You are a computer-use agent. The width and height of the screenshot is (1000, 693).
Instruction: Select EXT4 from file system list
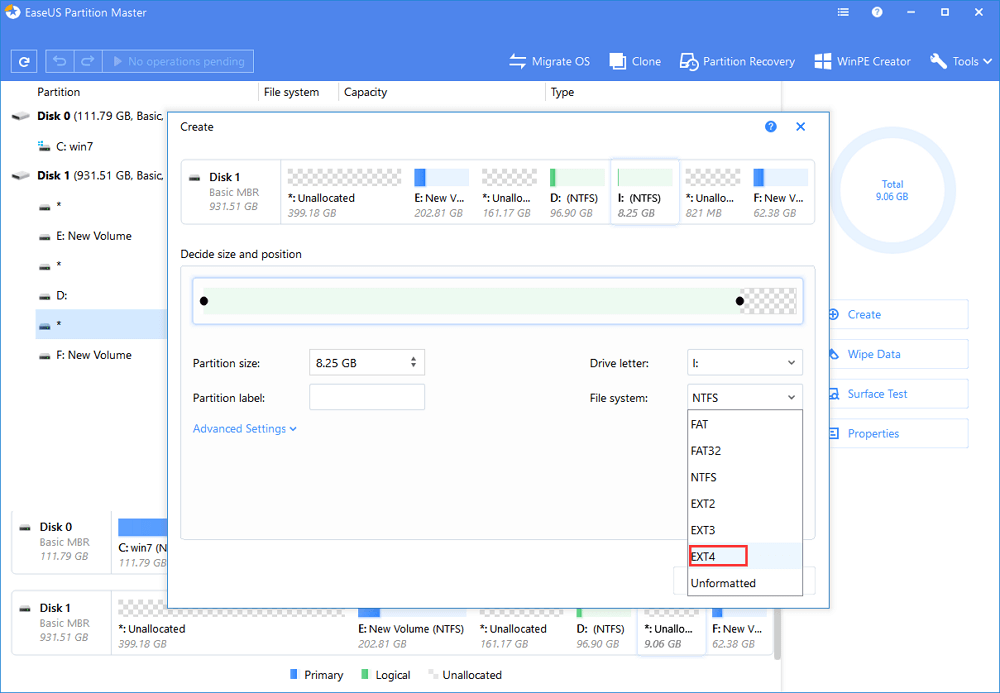[x=744, y=556]
